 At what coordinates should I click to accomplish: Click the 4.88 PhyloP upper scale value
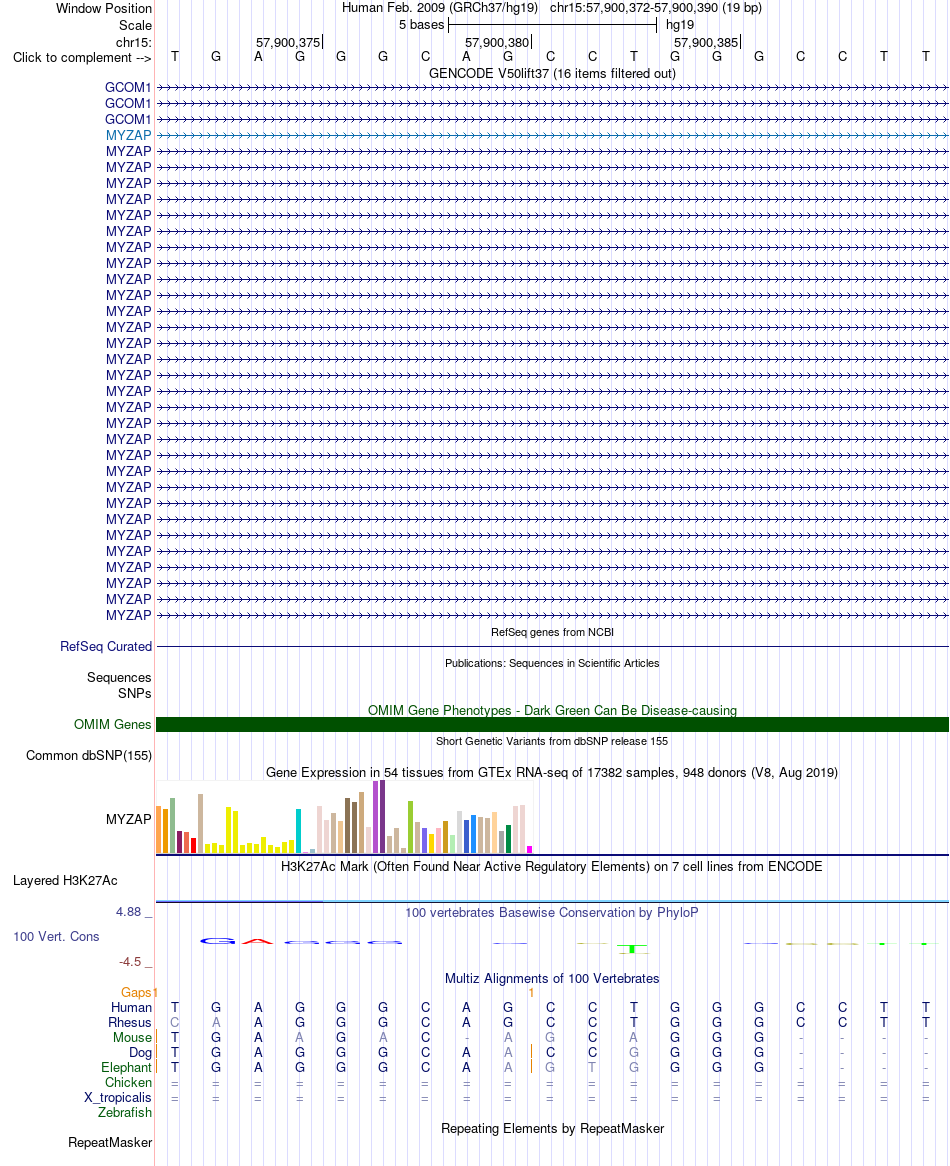coord(129,912)
